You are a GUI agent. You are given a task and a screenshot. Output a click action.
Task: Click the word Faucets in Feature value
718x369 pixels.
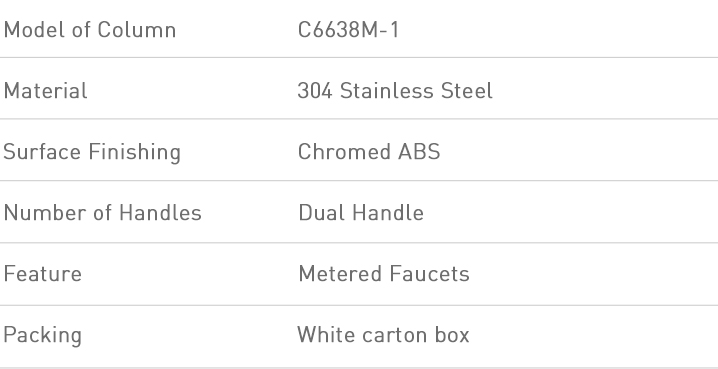[x=430, y=274]
